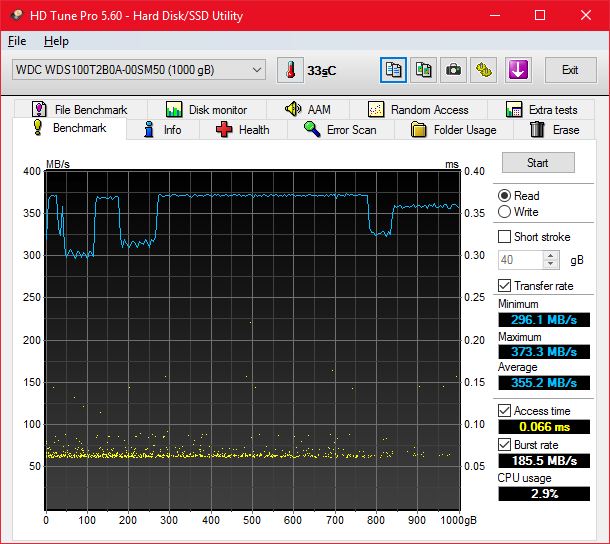Image resolution: width=610 pixels, height=544 pixels.
Task: Copy text results to clipboard icon
Action: point(393,70)
